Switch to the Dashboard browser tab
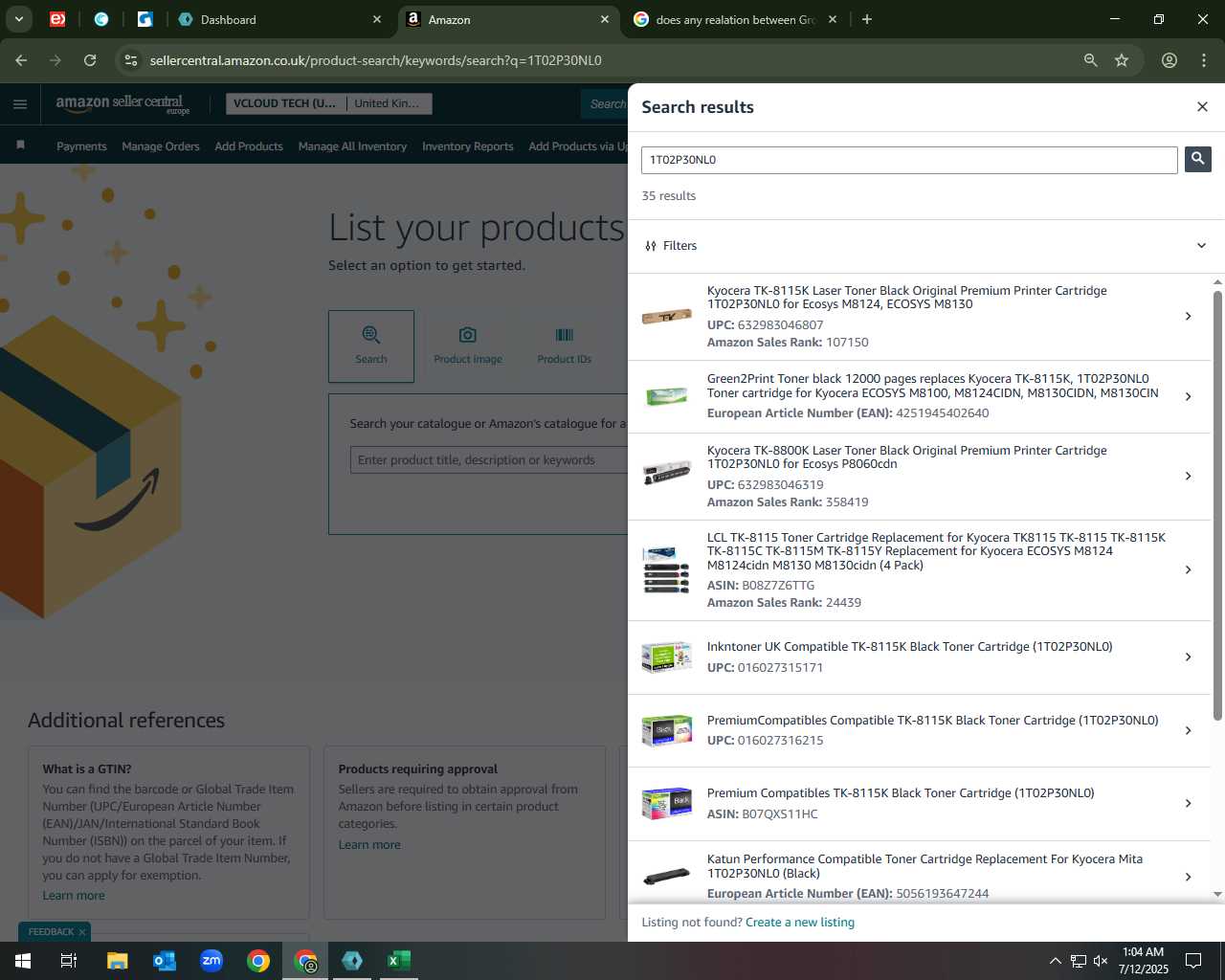 point(278,19)
